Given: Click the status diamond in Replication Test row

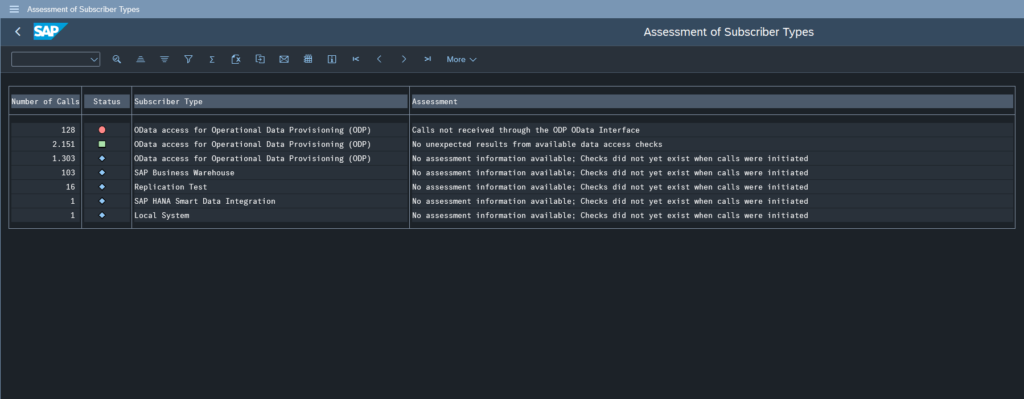Looking at the screenshot, I should pos(102,187).
